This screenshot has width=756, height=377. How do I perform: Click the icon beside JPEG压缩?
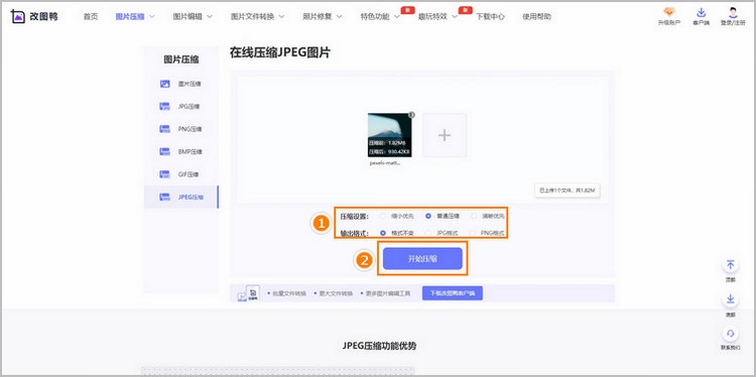tap(165, 197)
